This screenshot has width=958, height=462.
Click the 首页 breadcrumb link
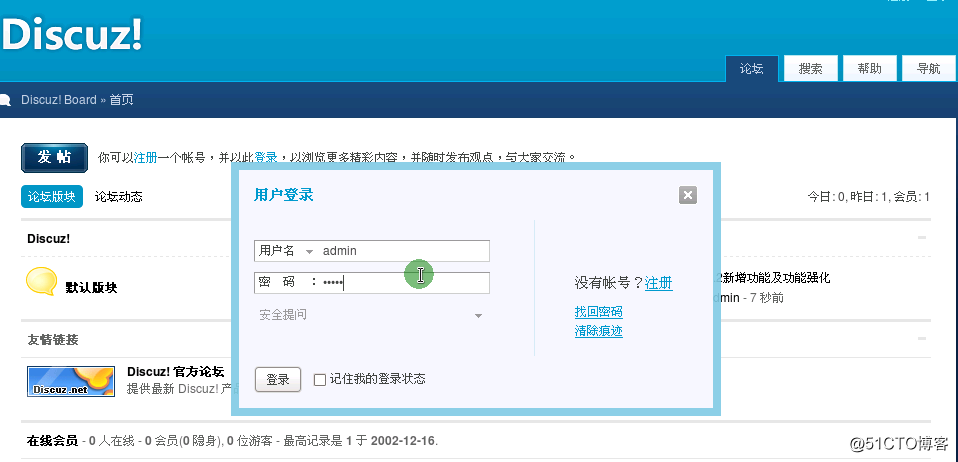point(121,100)
